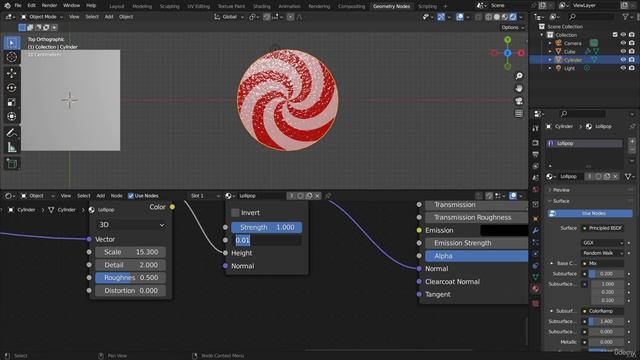Add a new material slot with plus button
This screenshot has width=640, height=360.
(632, 142)
